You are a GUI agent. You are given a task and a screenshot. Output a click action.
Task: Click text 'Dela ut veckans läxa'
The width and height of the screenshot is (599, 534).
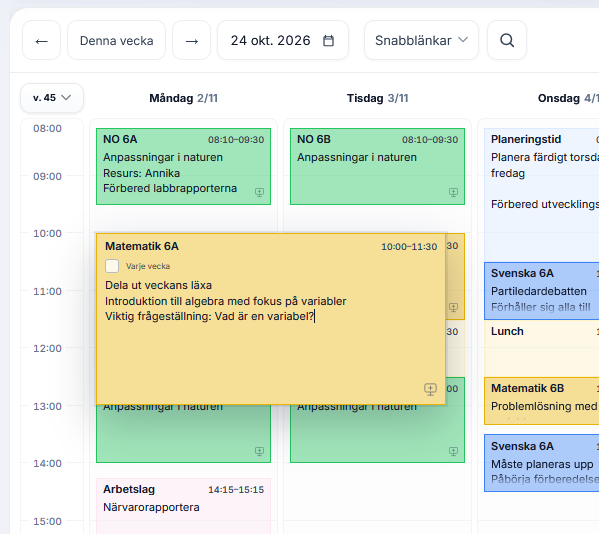(159, 285)
